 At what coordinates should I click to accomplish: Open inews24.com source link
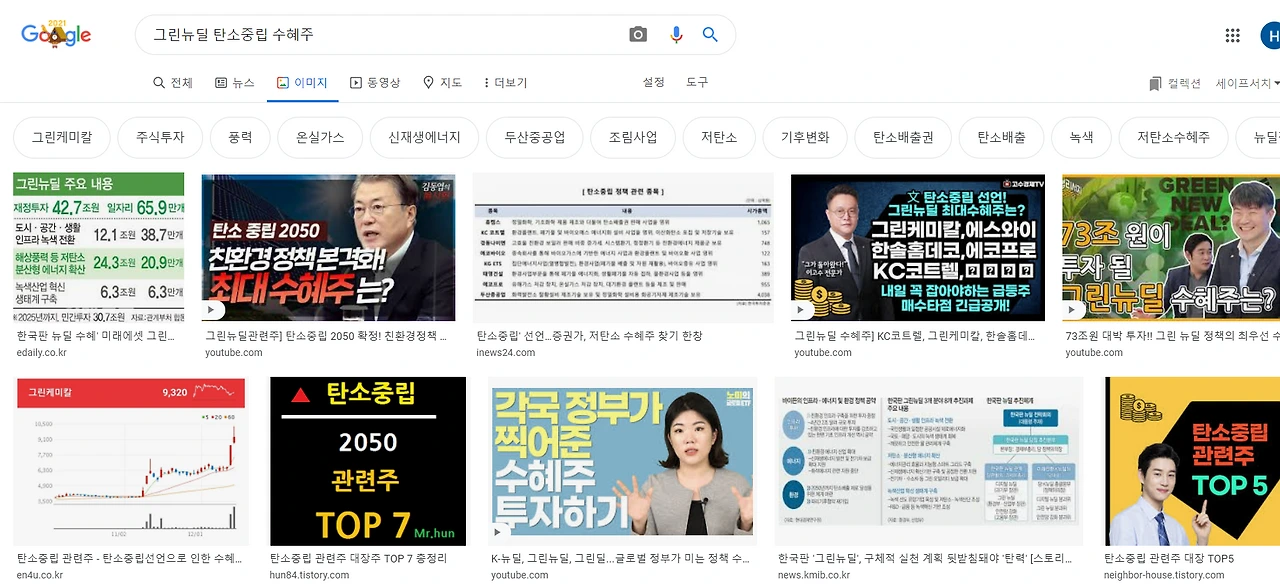tap(506, 353)
